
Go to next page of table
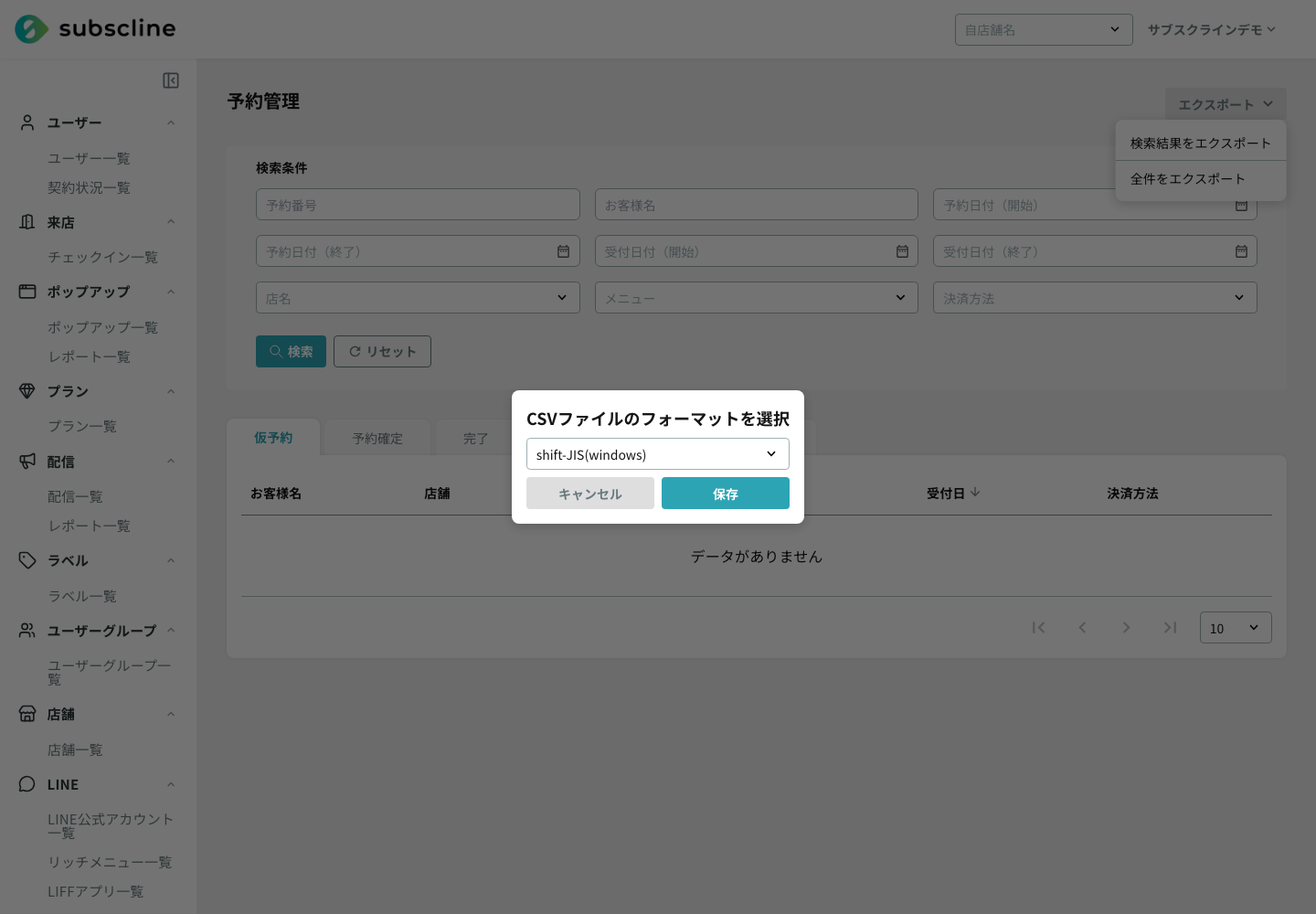point(1126,627)
